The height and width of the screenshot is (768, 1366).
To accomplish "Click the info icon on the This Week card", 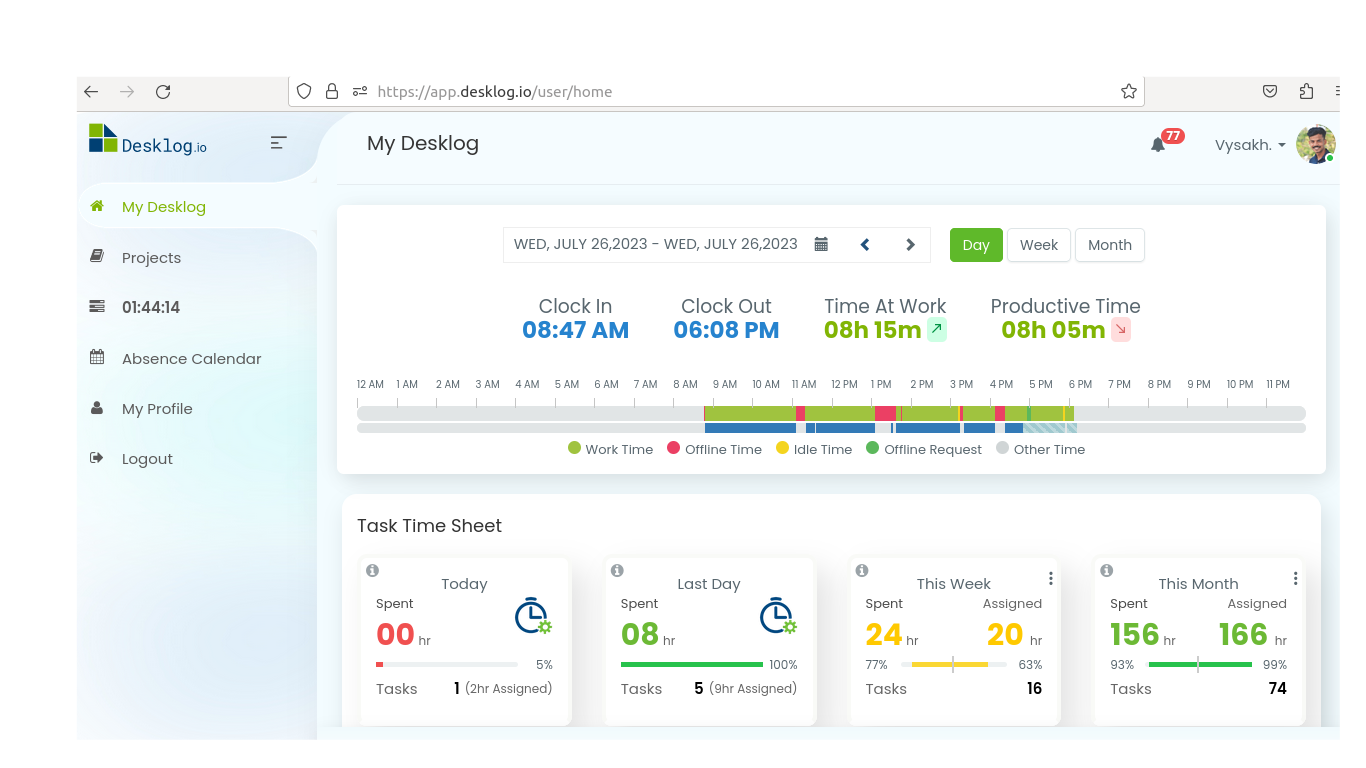I will [862, 569].
